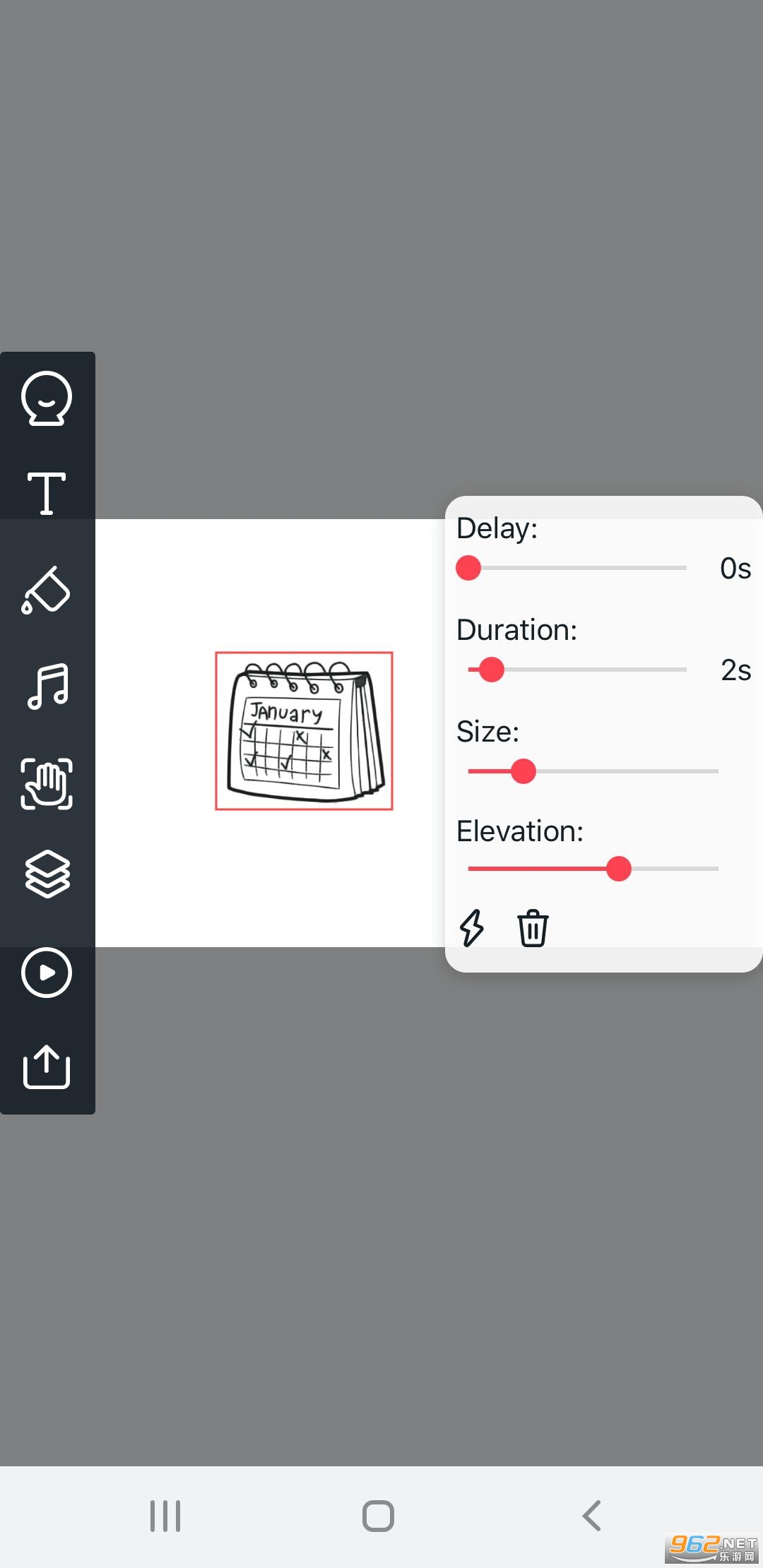Tap the Android home button
Viewport: 763px width, 1568px height.
click(x=378, y=1516)
